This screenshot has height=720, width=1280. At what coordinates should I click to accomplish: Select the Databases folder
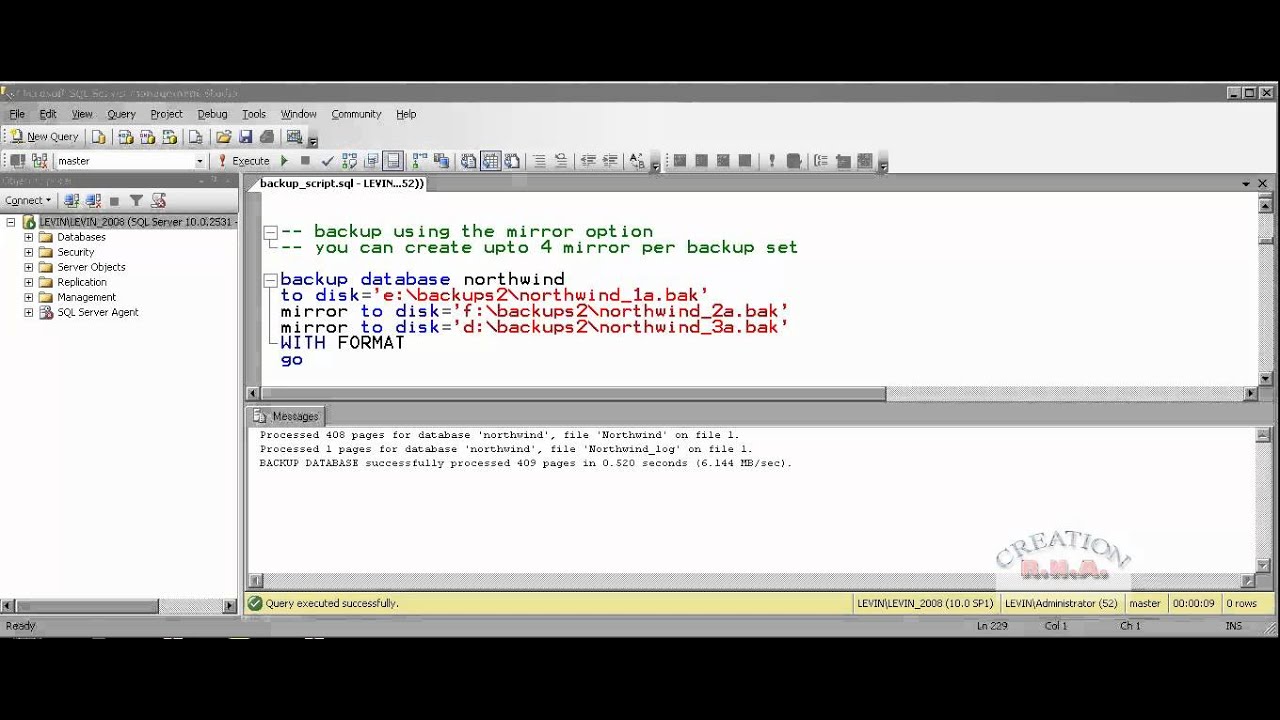coord(72,237)
